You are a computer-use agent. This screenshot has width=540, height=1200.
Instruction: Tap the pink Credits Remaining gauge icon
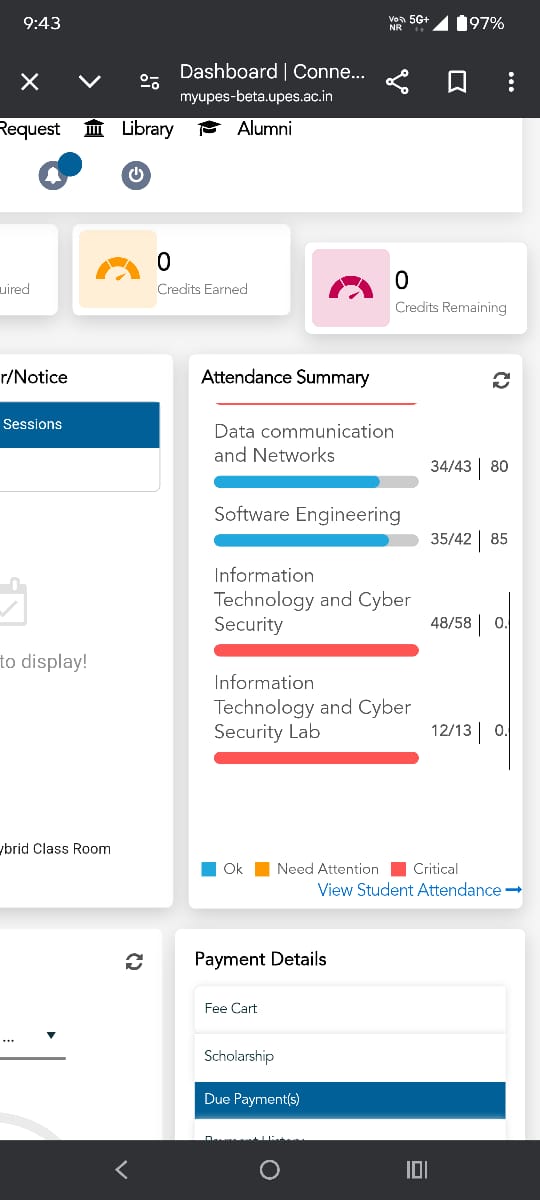[351, 288]
